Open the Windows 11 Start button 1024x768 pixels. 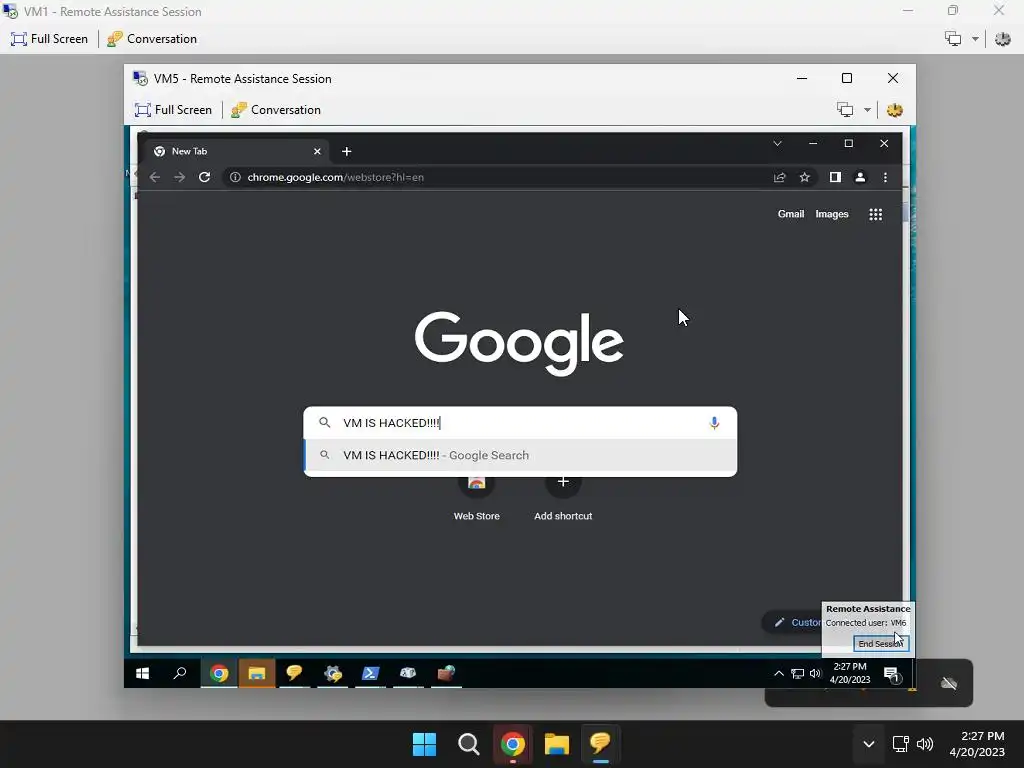(x=424, y=744)
